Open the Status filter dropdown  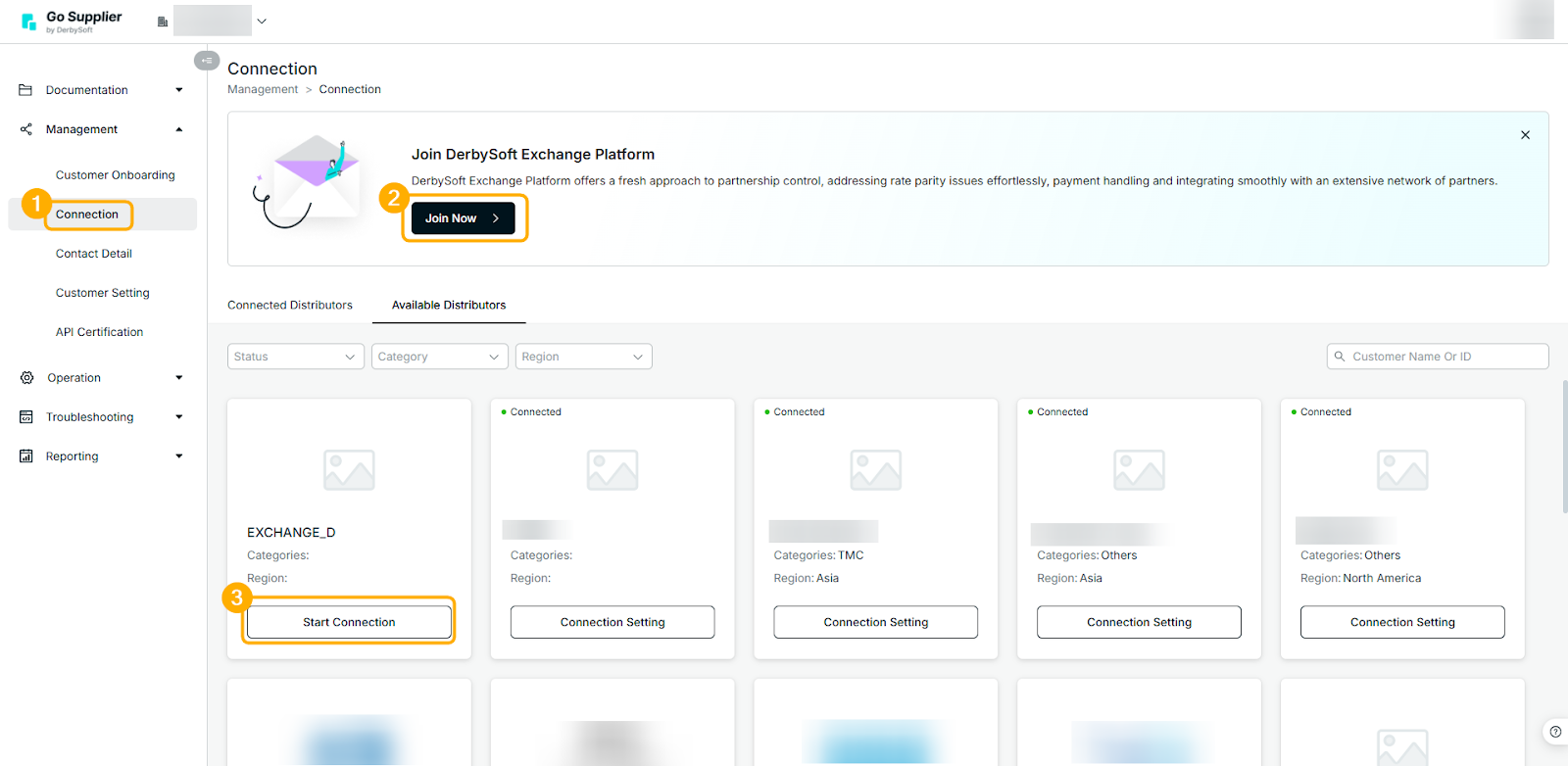click(x=296, y=357)
